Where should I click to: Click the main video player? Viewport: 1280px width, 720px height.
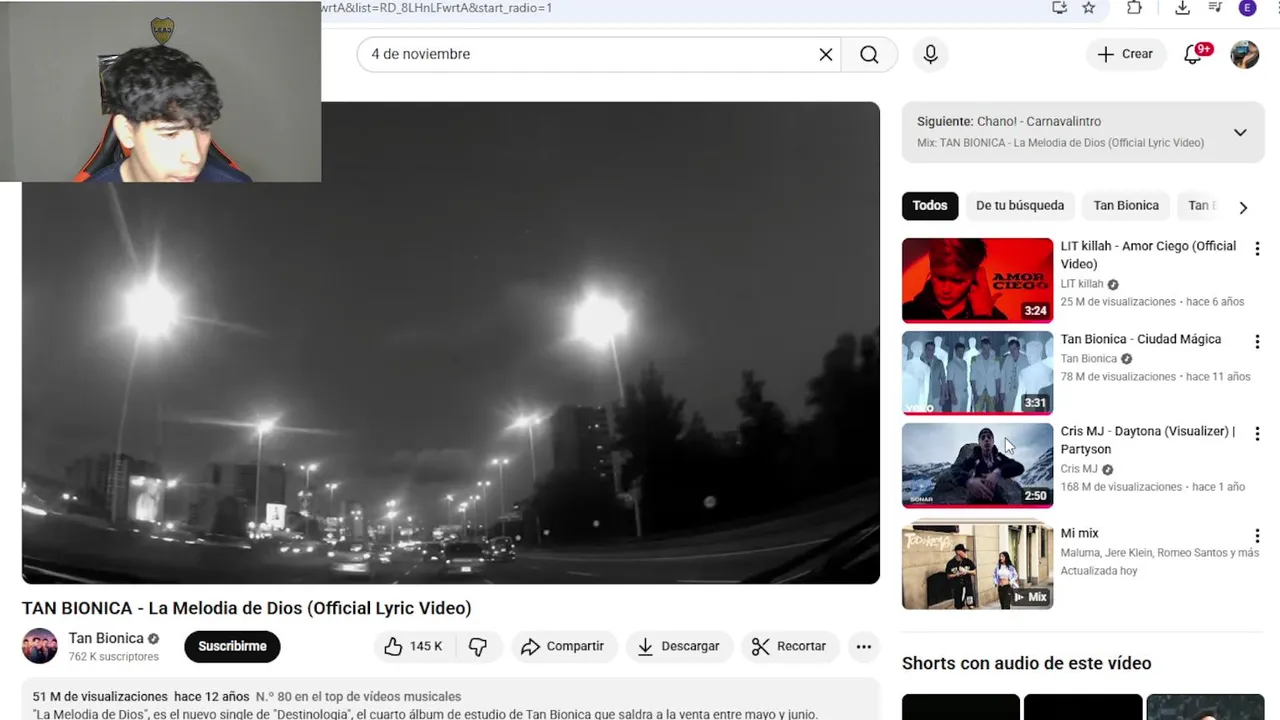pos(451,343)
